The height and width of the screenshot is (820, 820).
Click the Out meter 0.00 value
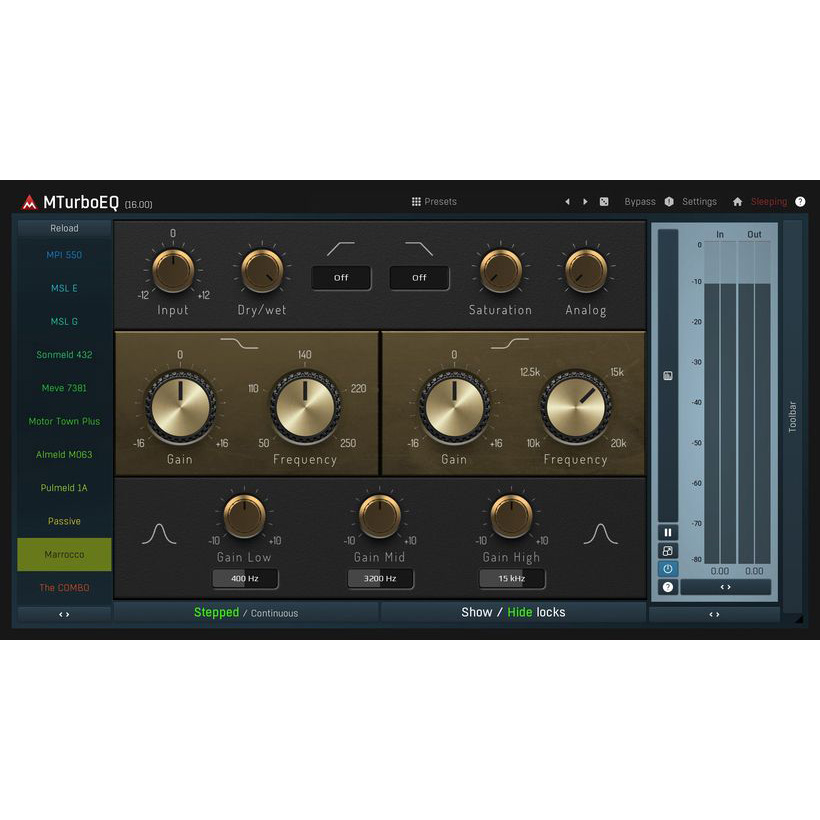[x=754, y=571]
